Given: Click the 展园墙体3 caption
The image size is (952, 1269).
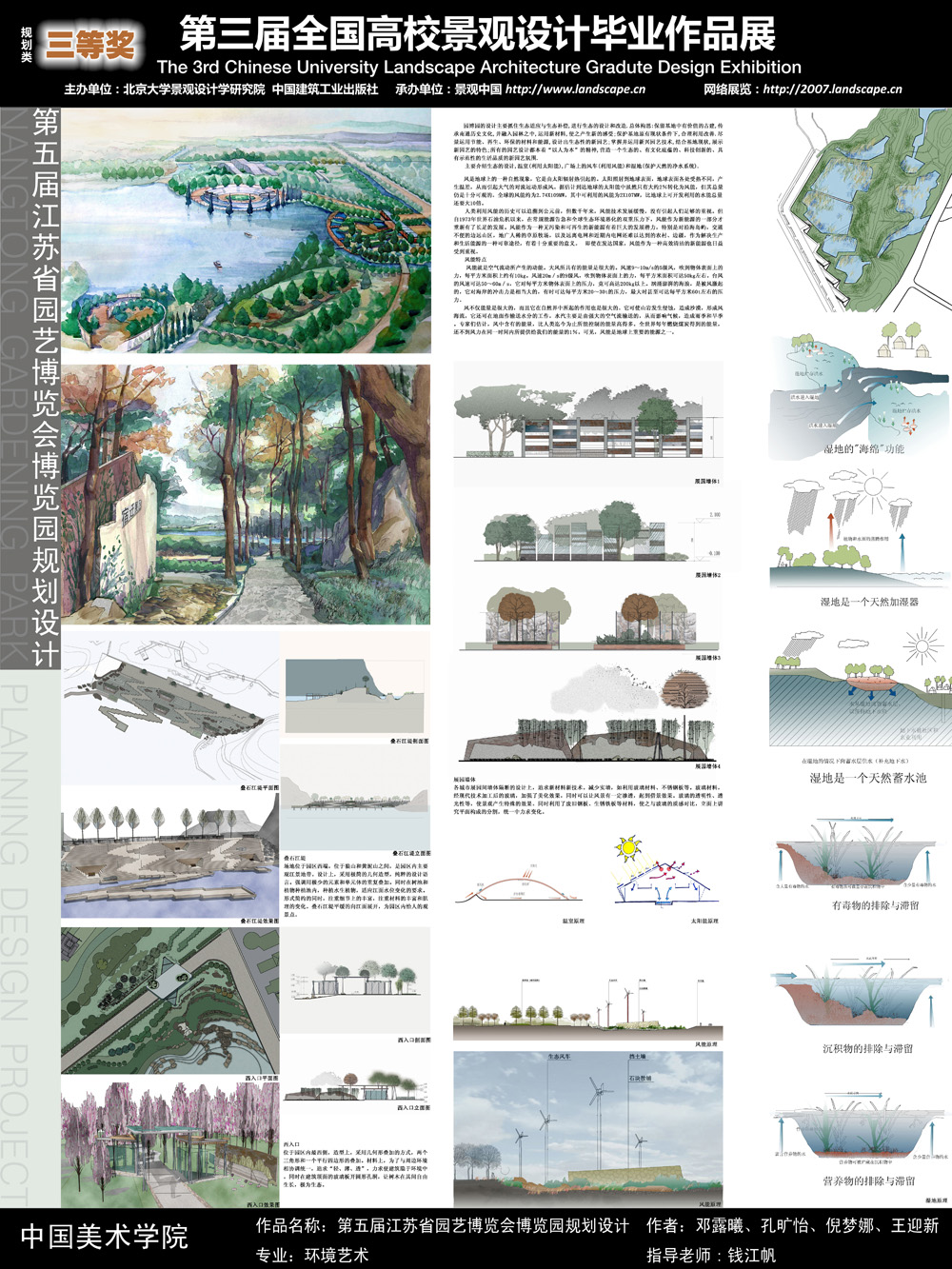Looking at the screenshot, I should (x=707, y=658).
